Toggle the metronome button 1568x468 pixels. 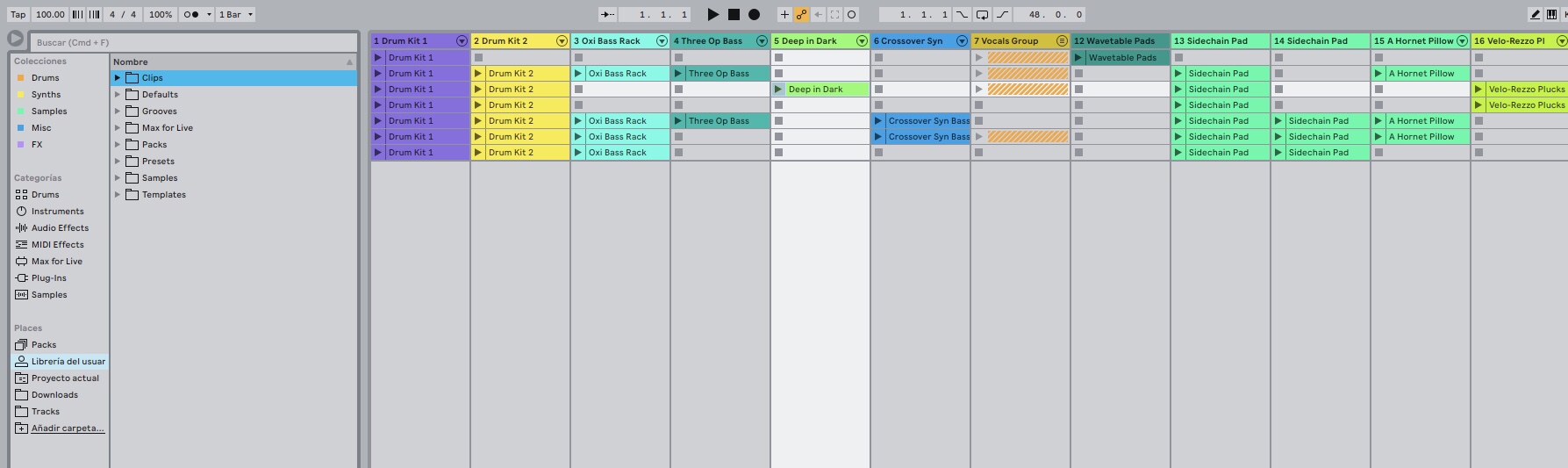click(190, 14)
